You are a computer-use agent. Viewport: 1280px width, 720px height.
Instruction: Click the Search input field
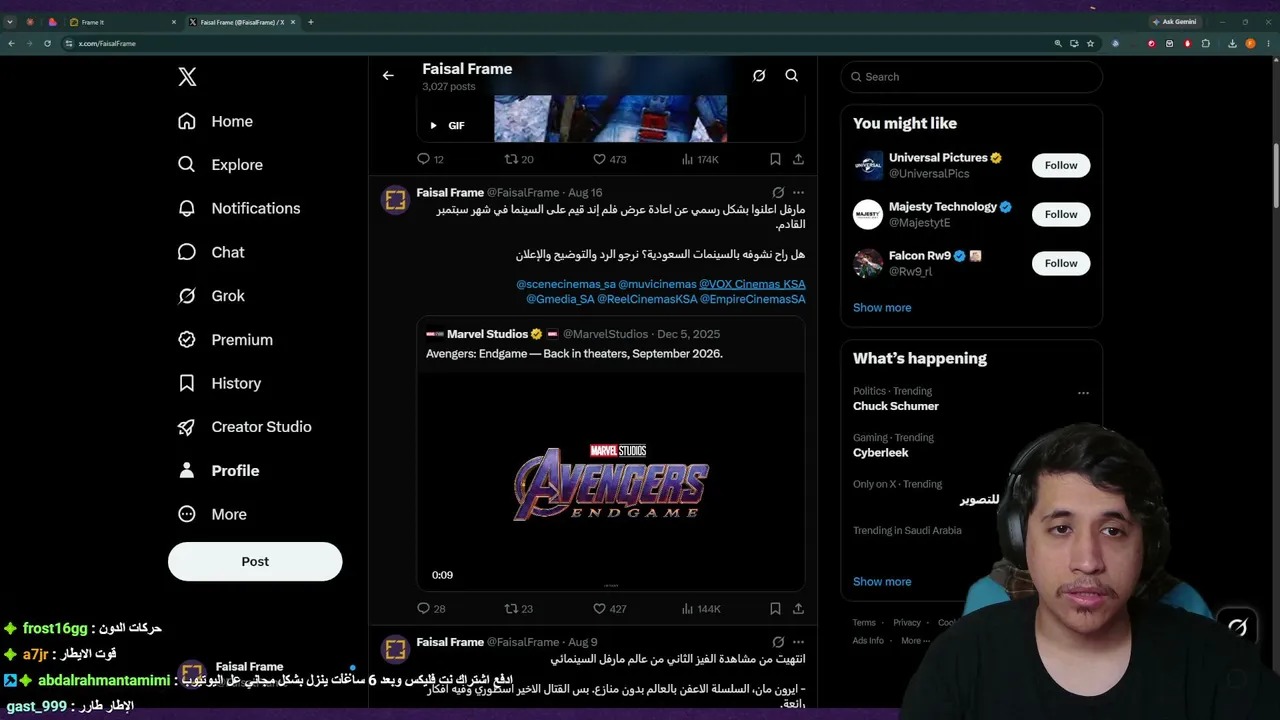point(971,77)
